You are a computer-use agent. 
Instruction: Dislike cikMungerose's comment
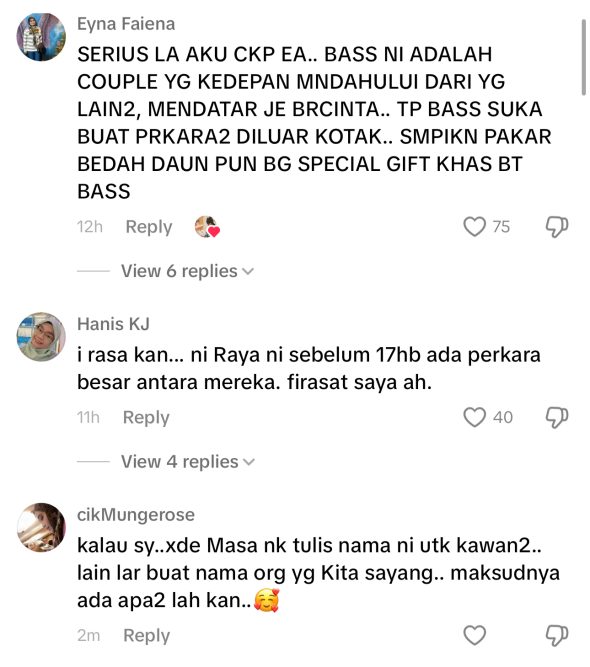pyautogui.click(x=557, y=636)
